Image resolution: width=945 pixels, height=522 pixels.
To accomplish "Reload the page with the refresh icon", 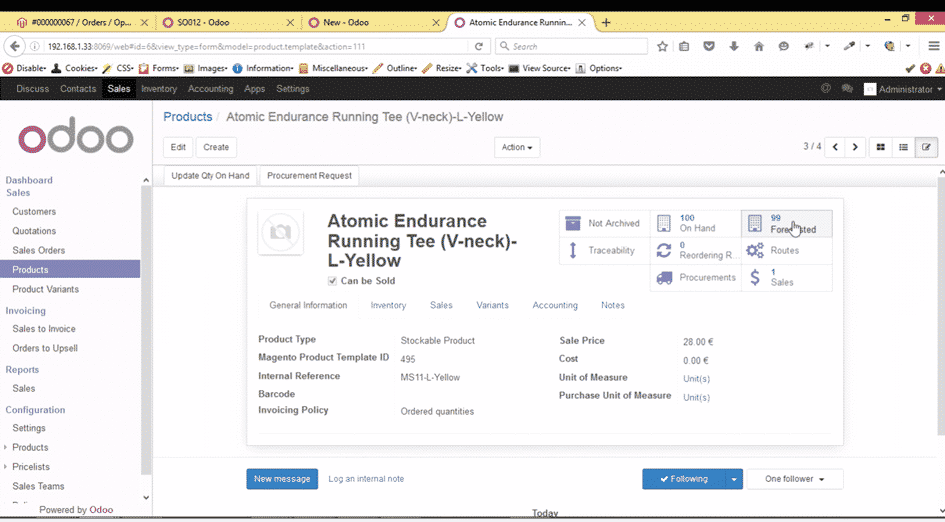I will click(479, 46).
